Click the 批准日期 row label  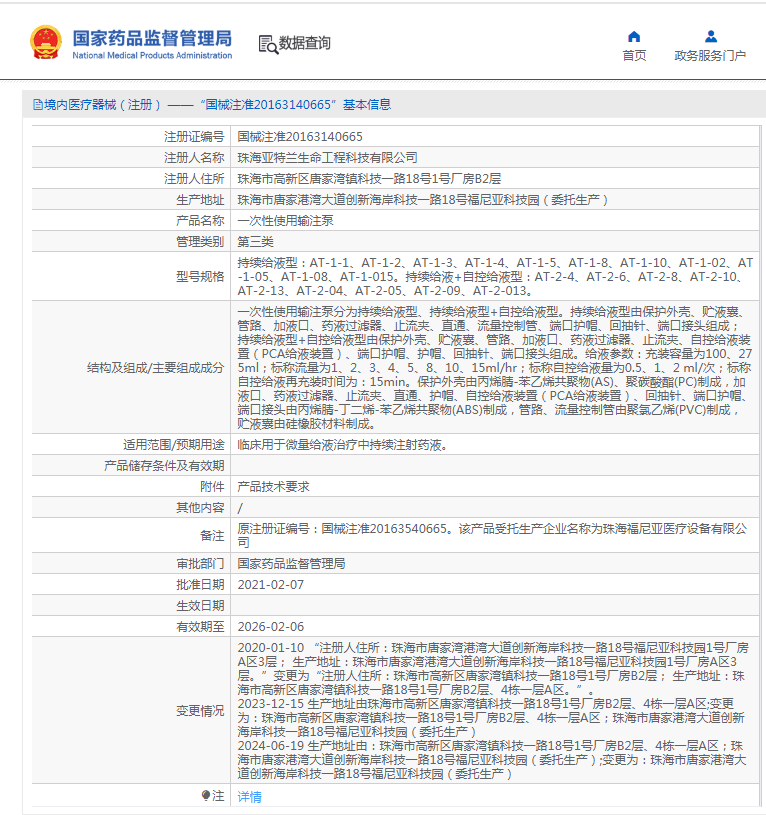coord(200,585)
